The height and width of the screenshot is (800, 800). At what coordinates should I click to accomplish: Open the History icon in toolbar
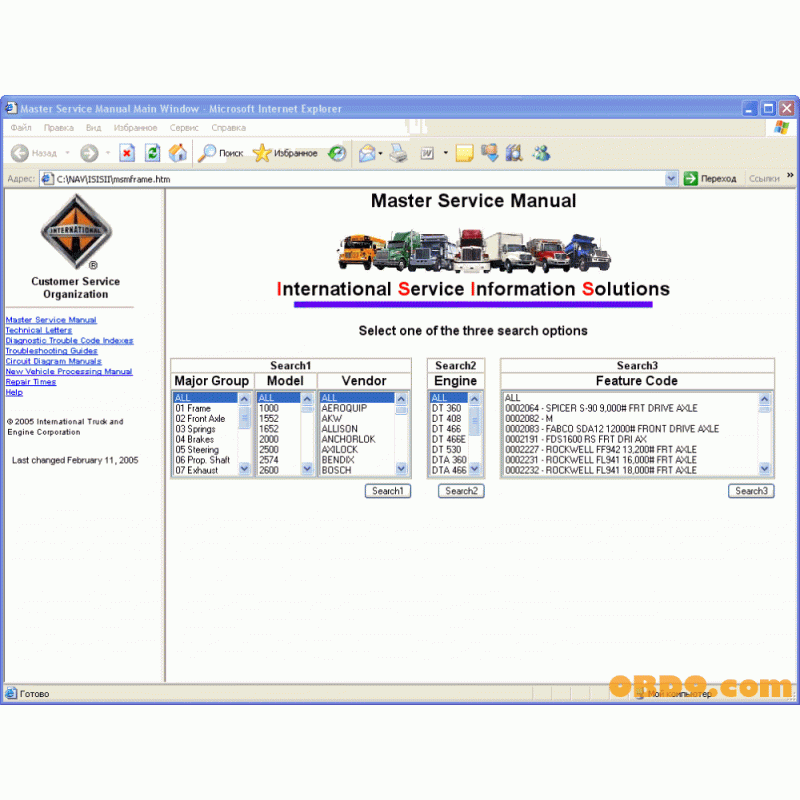click(x=337, y=153)
